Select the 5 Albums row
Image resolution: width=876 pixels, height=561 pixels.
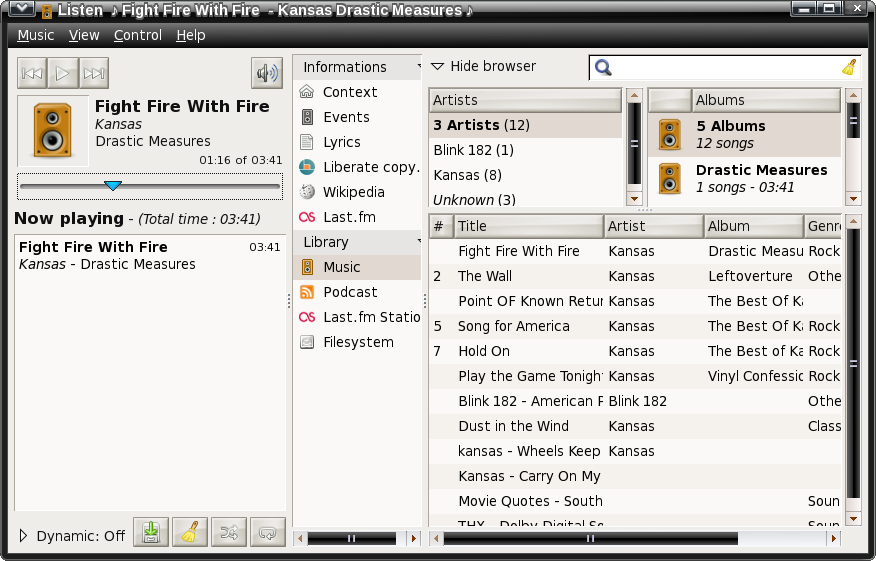pyautogui.click(x=745, y=135)
